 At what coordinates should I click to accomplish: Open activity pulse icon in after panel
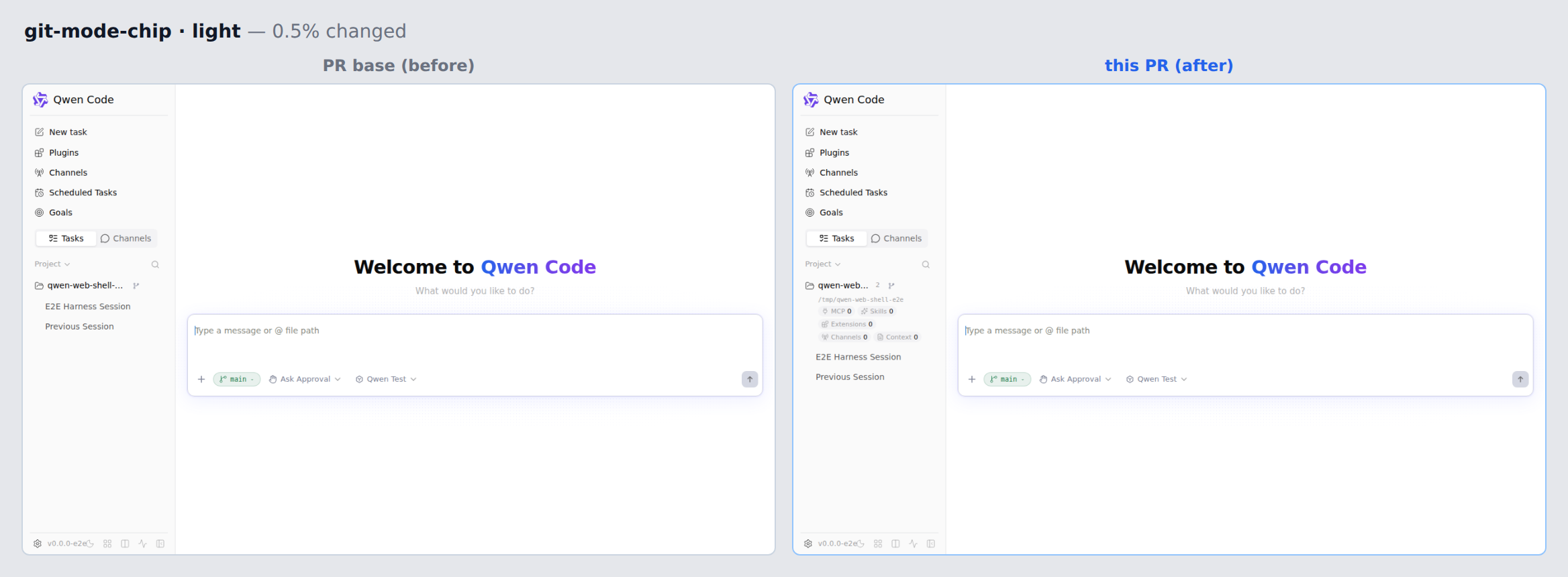pos(913,543)
